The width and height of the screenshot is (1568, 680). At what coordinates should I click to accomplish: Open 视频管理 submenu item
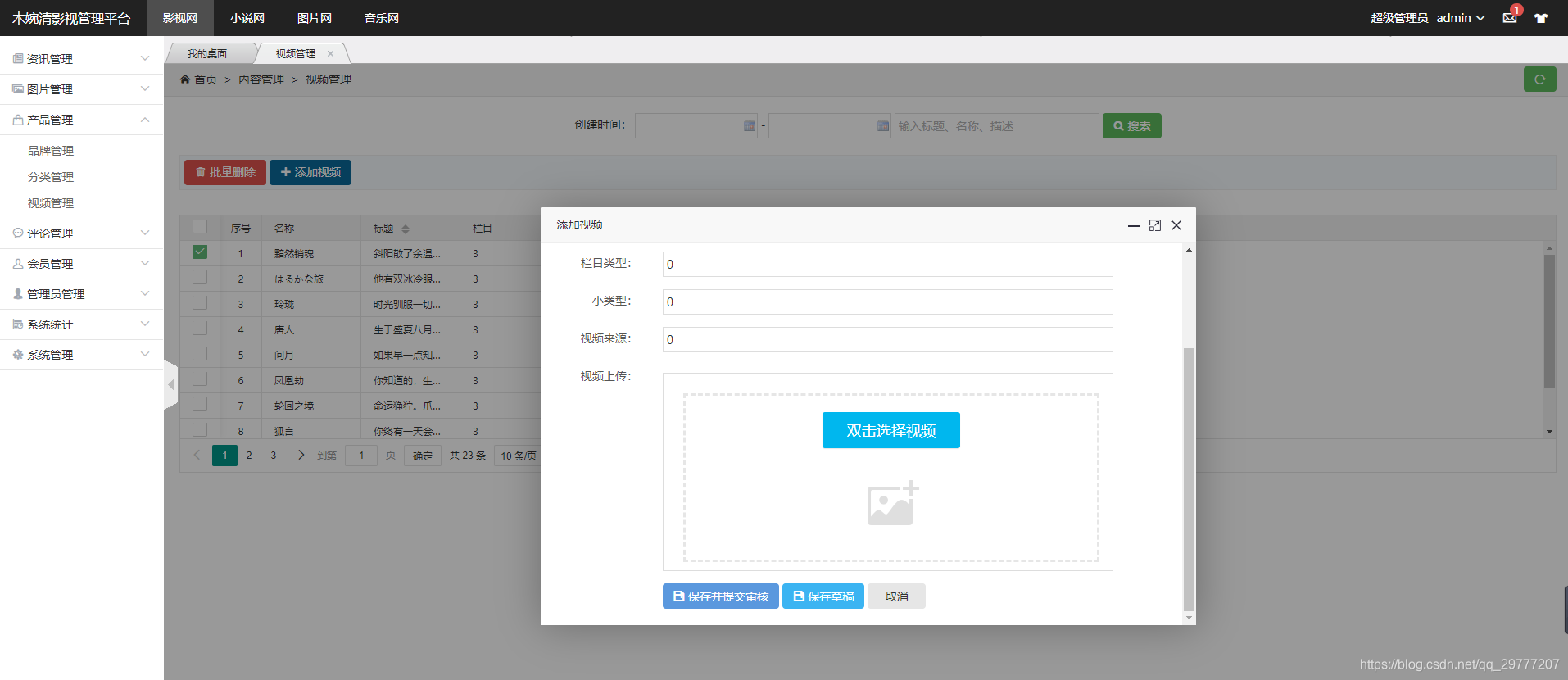coord(51,203)
